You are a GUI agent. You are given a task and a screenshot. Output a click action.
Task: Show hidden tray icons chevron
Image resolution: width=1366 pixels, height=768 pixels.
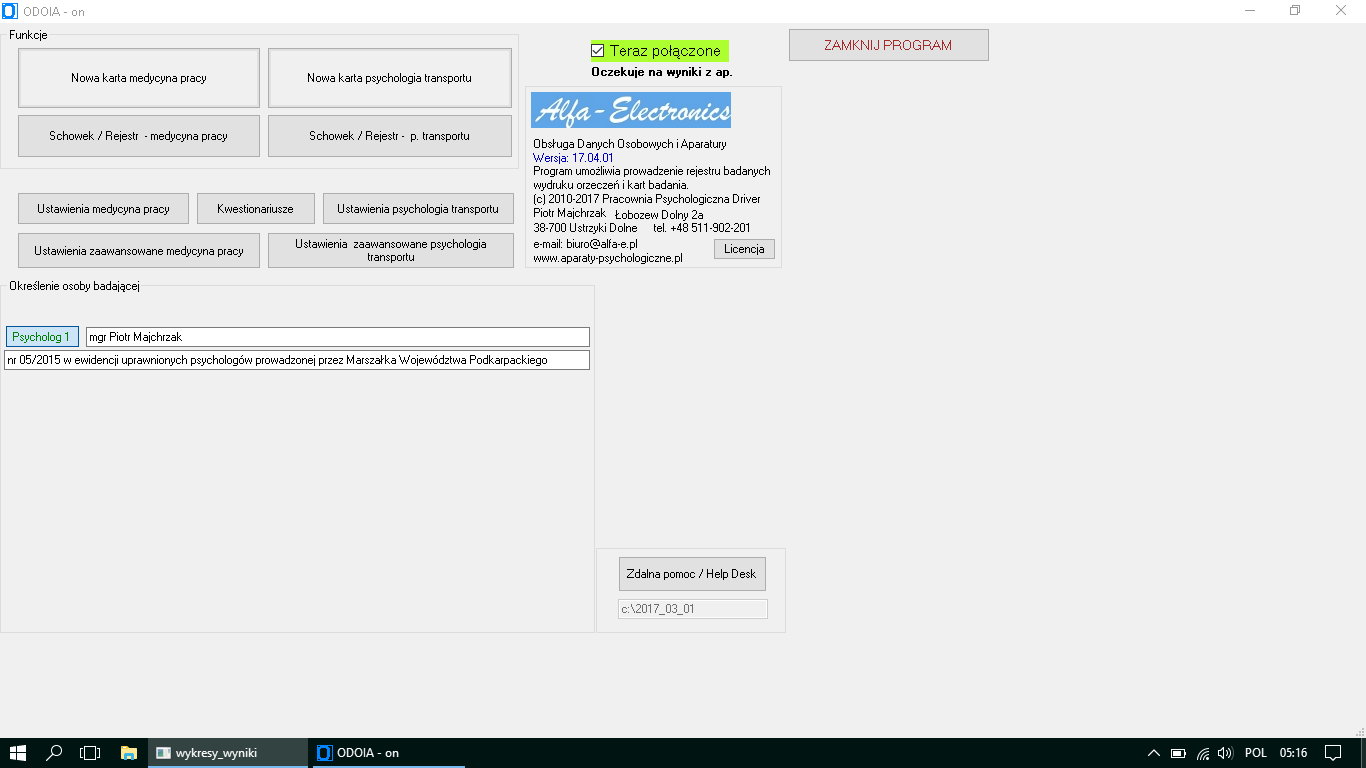click(1153, 753)
